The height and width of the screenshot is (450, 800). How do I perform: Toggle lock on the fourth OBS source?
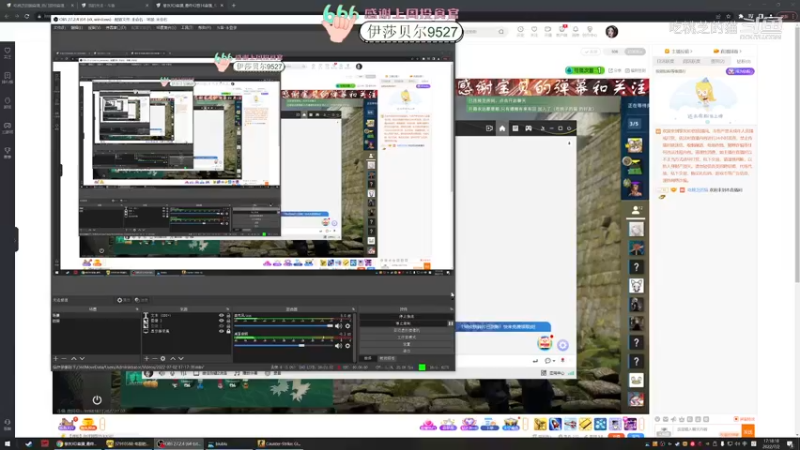[x=228, y=331]
